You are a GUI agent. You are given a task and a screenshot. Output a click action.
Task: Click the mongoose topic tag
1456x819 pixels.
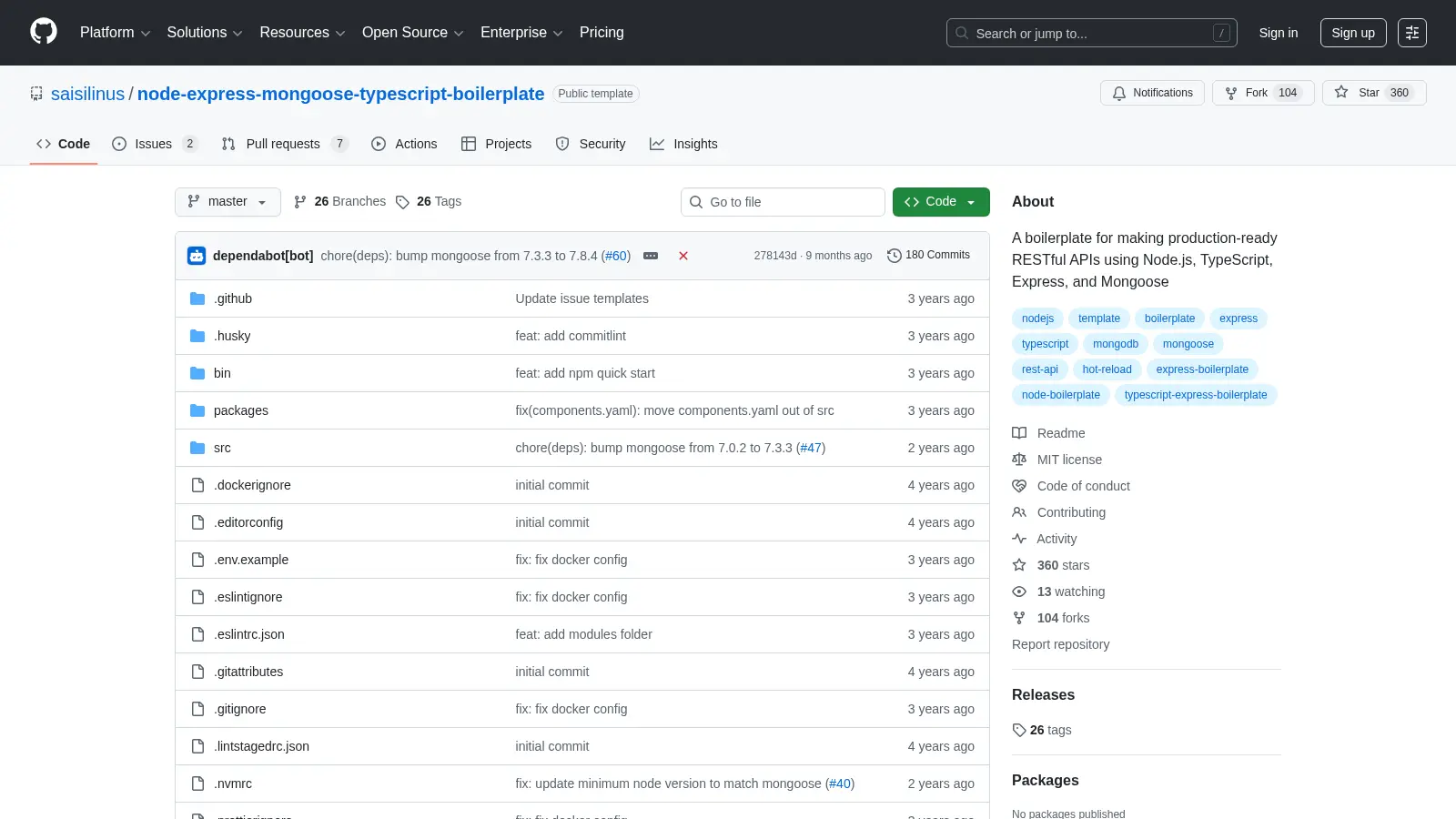(x=1188, y=344)
